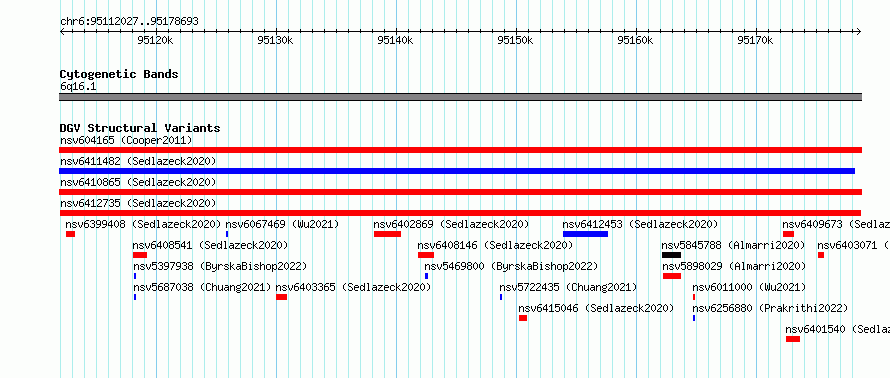Click the 95120k ruler tick label
This screenshot has height=378, width=890.
156,40
